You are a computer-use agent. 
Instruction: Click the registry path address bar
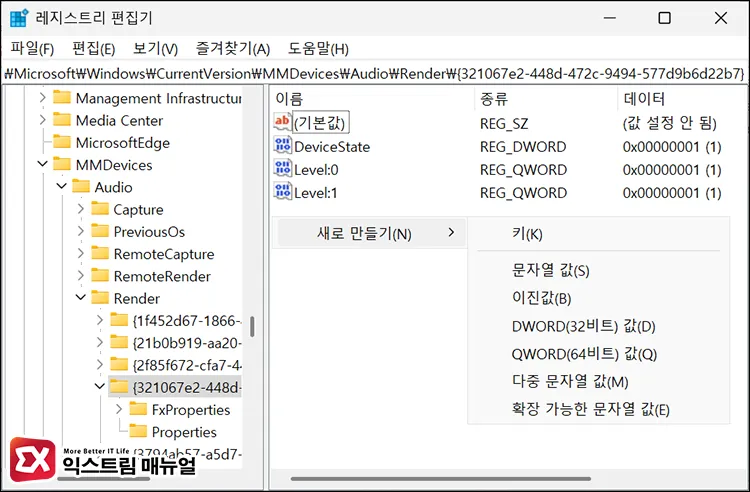coord(375,74)
